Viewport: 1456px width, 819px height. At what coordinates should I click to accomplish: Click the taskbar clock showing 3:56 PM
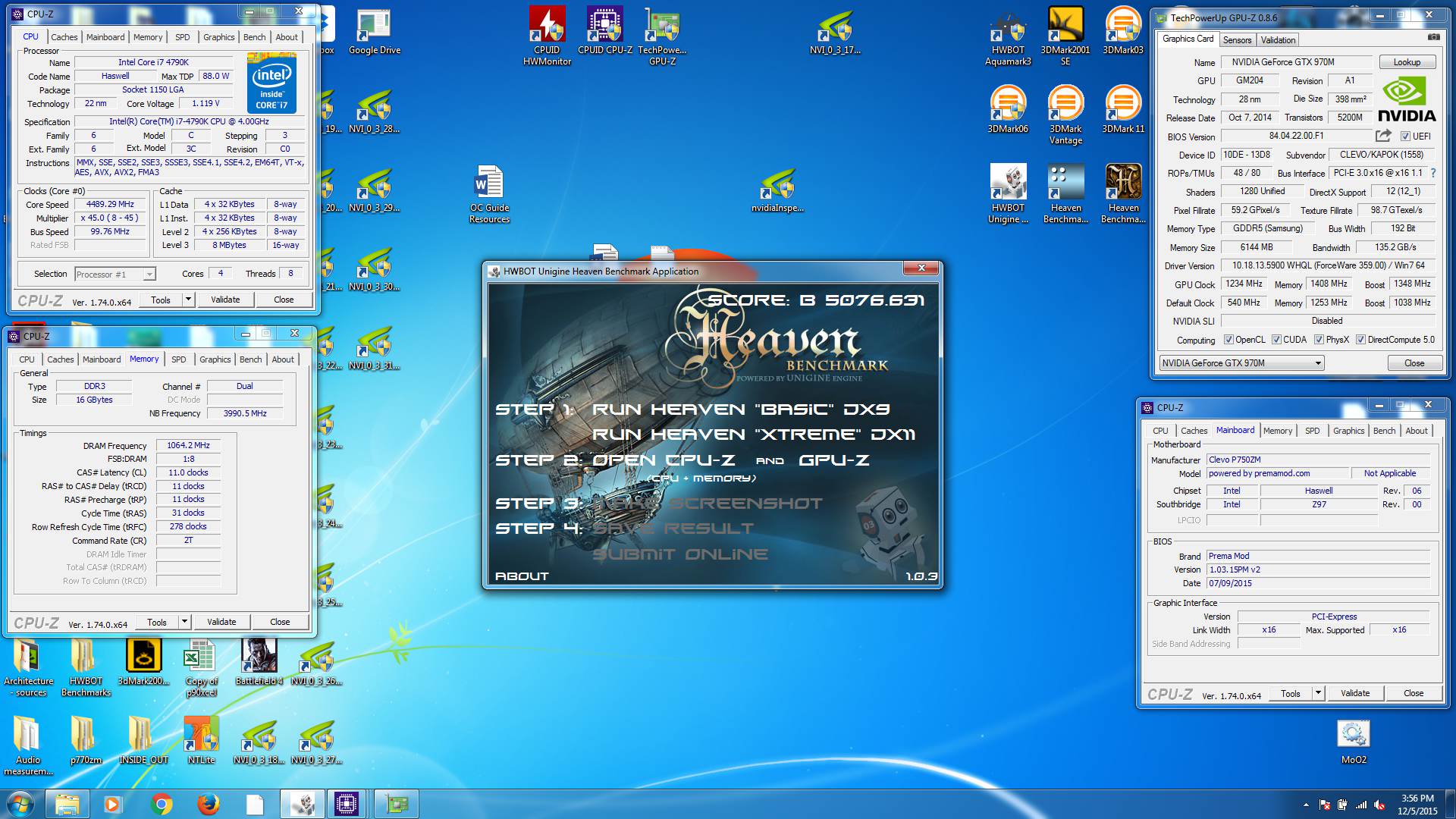click(x=1417, y=804)
